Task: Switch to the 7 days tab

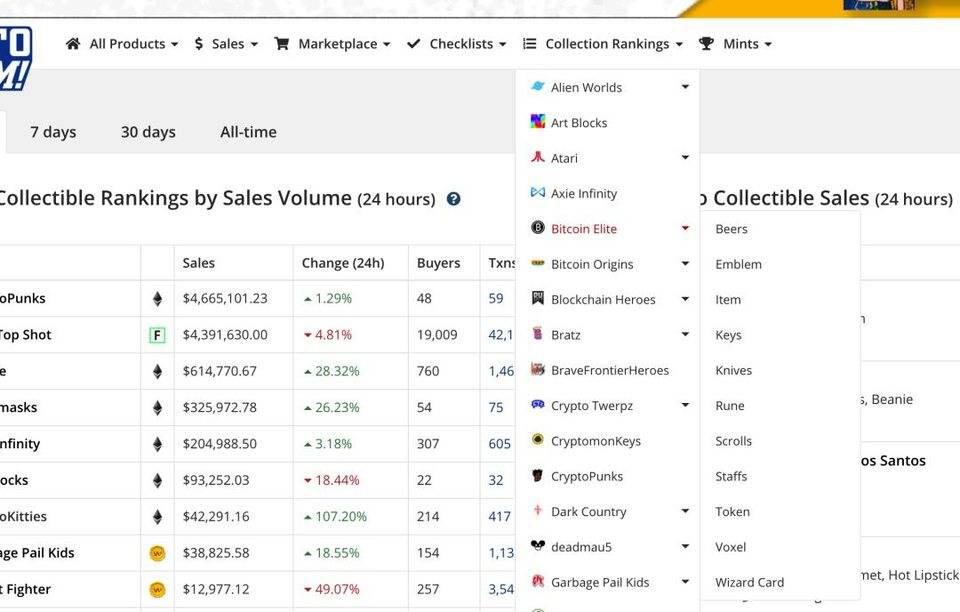Action: tap(53, 132)
